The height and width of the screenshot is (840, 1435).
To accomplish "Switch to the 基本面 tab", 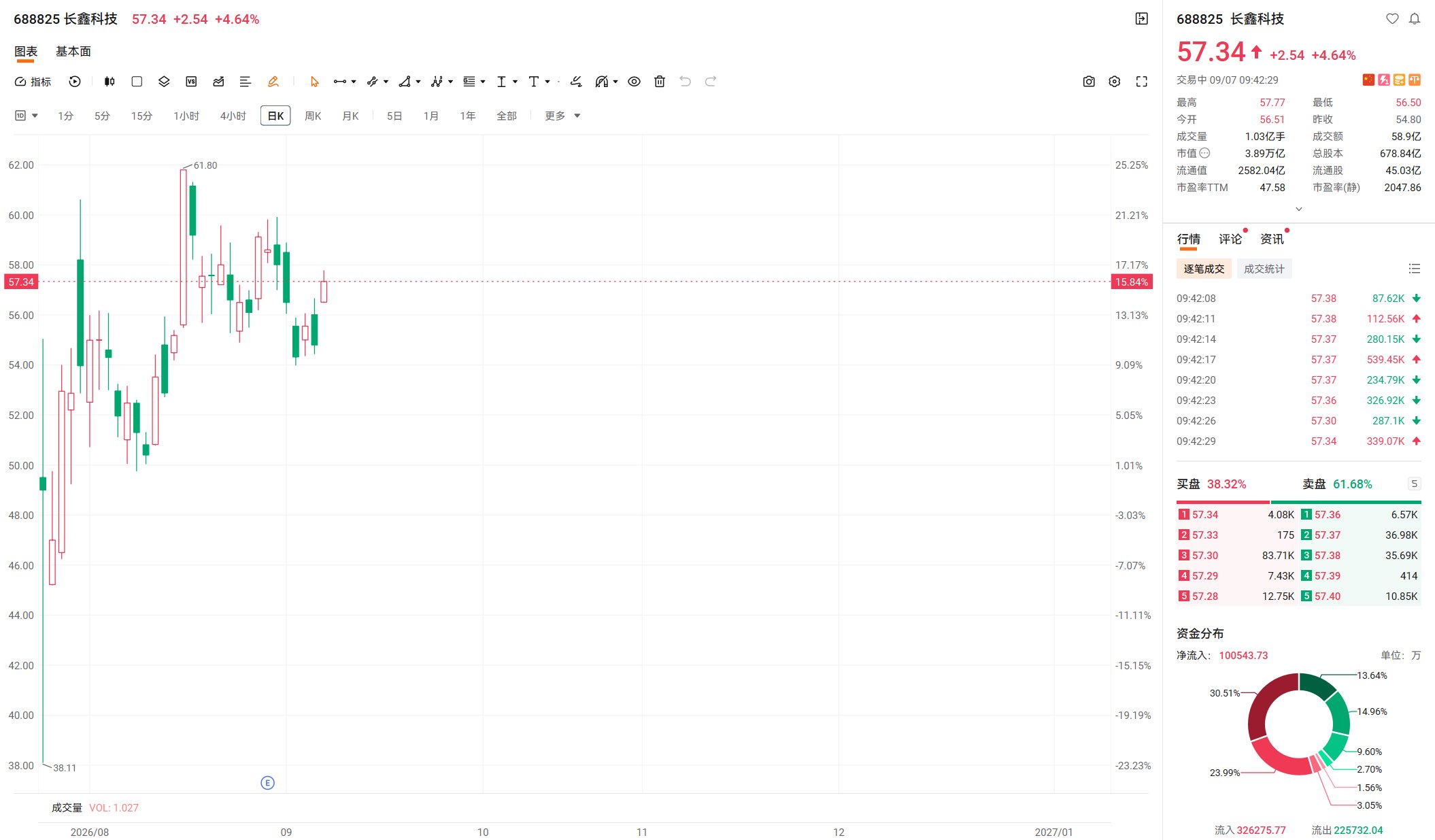I will (73, 52).
